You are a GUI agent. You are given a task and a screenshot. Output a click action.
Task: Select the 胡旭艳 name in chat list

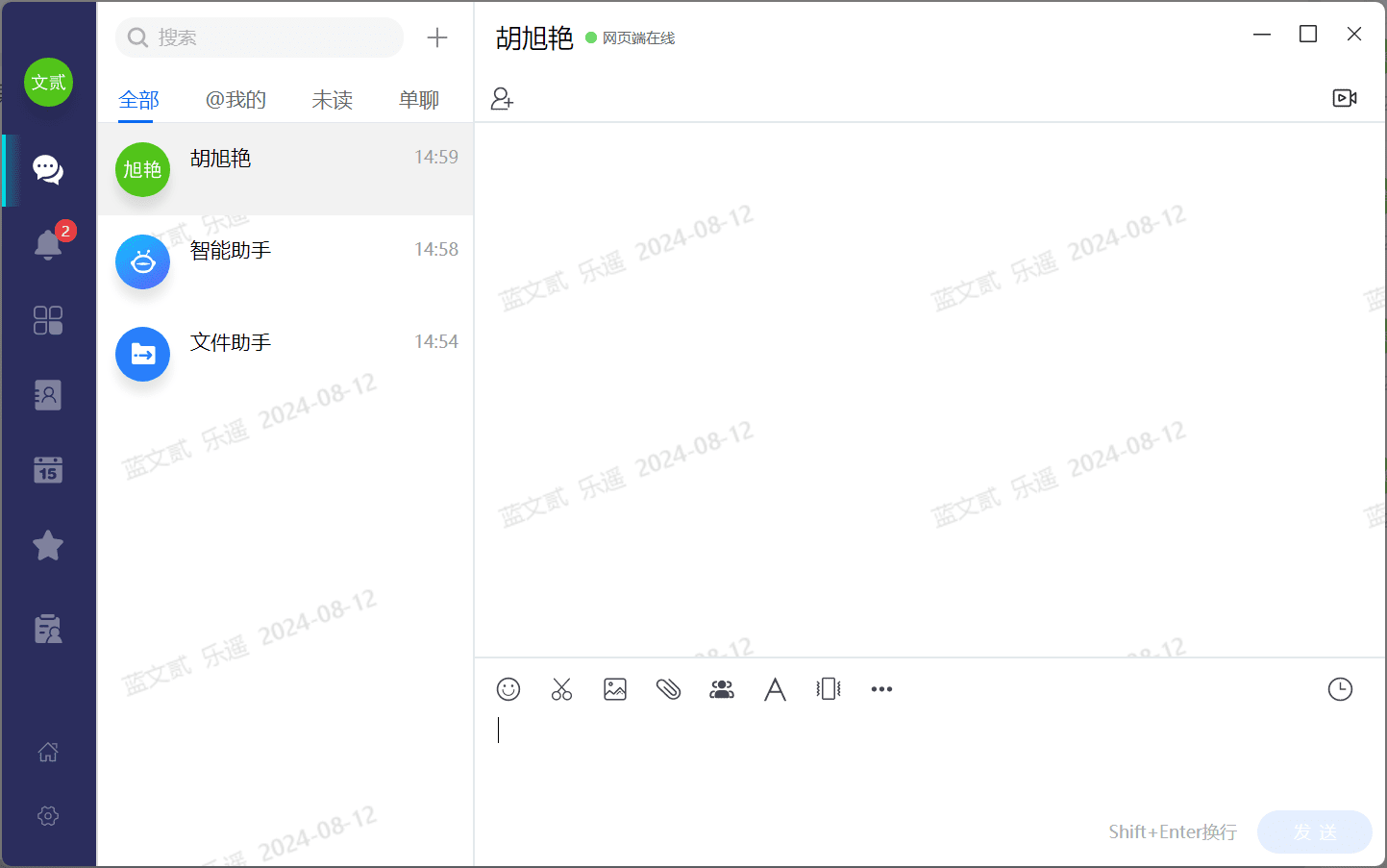pos(221,159)
